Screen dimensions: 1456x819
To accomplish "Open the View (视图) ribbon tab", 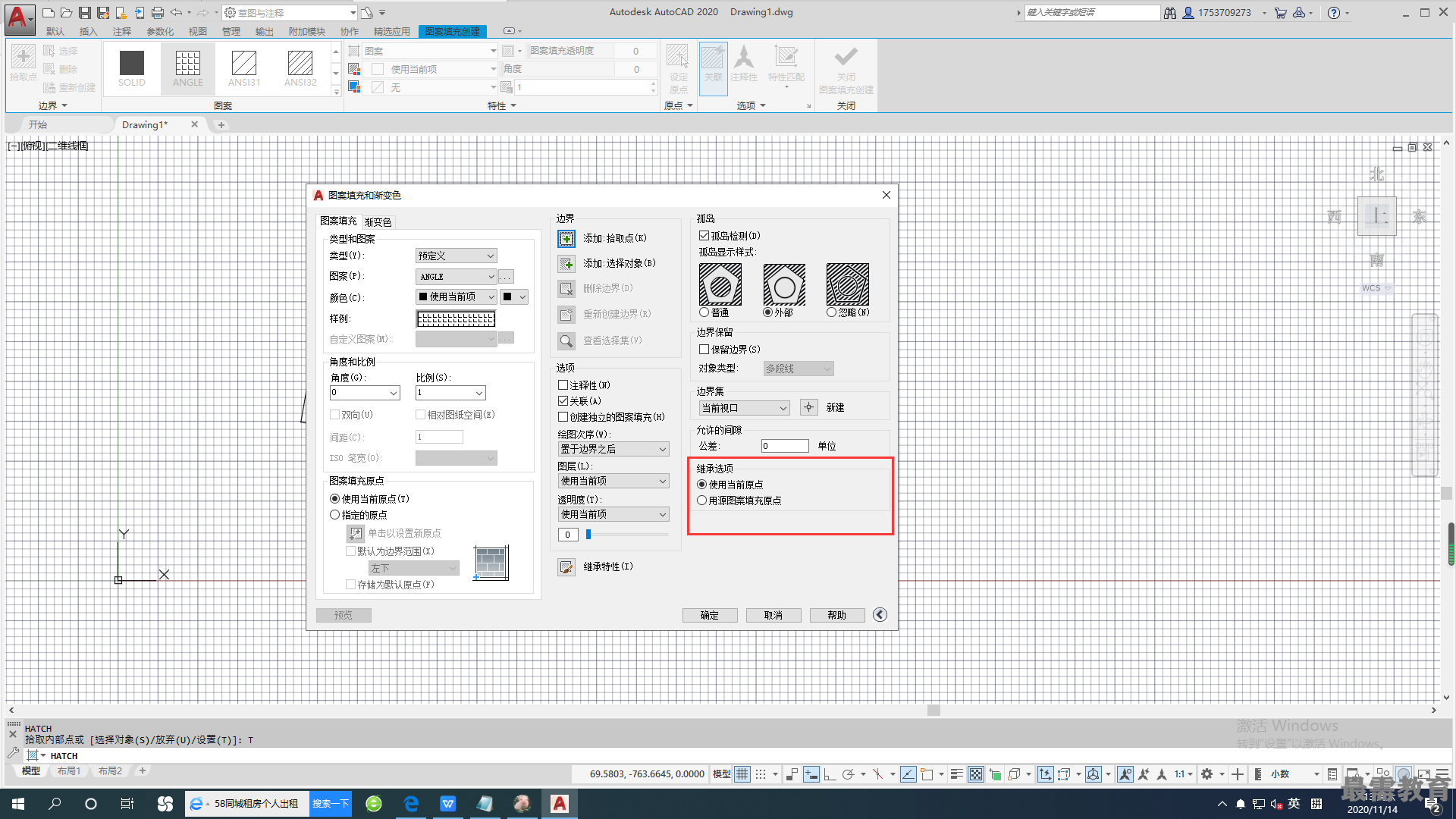I will (x=198, y=31).
